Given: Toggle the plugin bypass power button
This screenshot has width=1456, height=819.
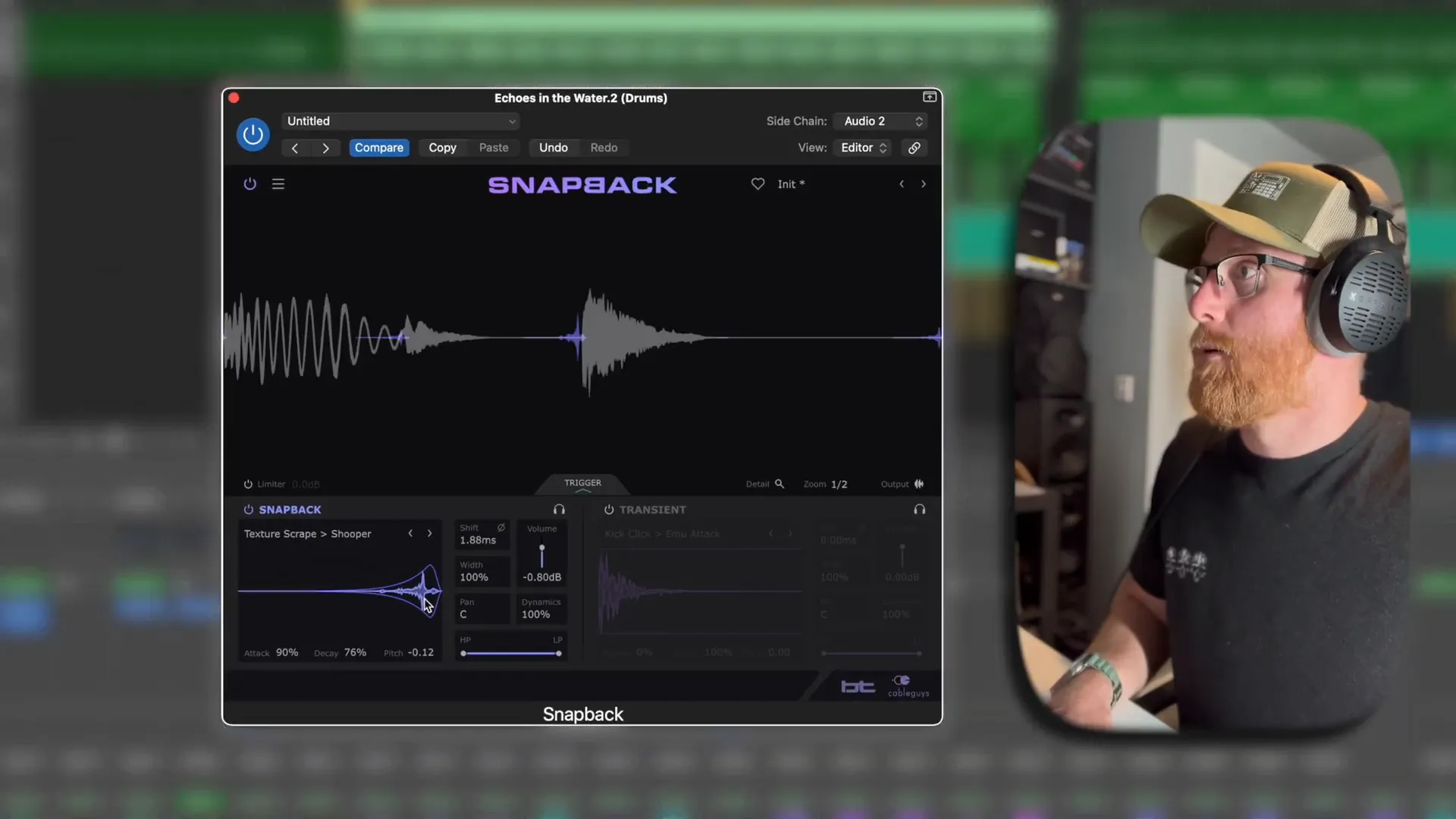Looking at the screenshot, I should coord(253,134).
